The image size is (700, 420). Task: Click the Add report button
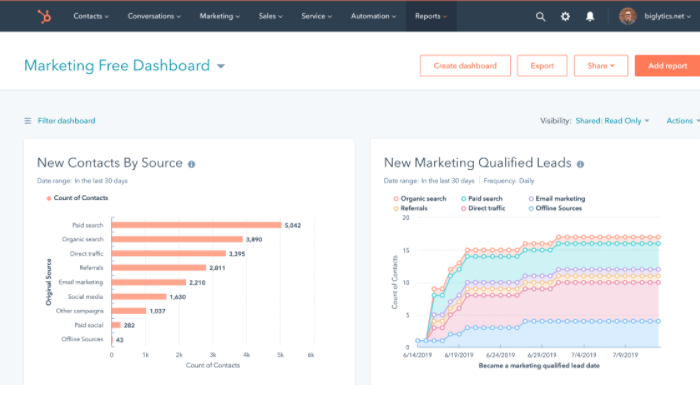pos(667,66)
